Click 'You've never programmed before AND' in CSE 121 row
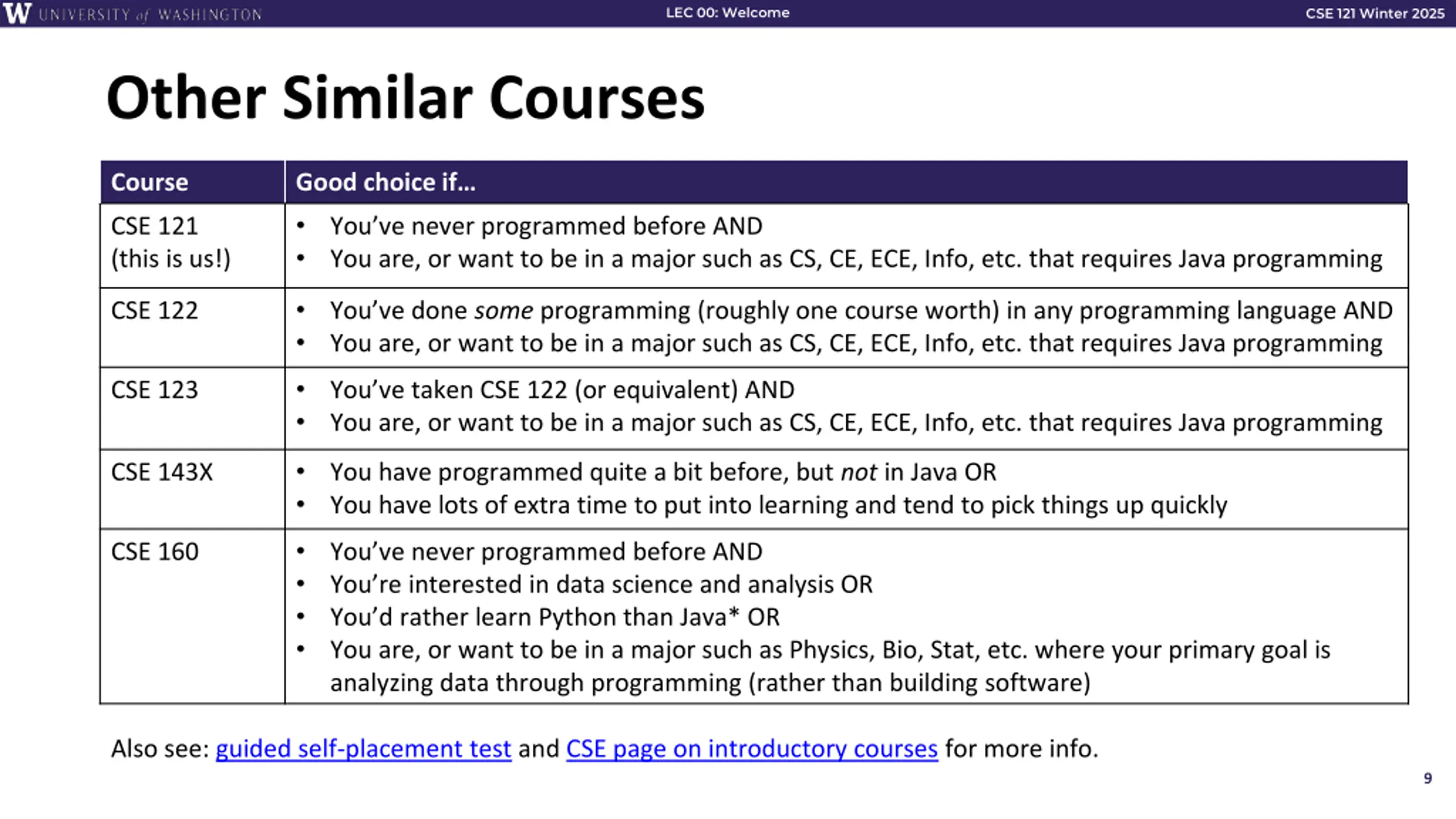Image resolution: width=1456 pixels, height=819 pixels. (546, 226)
